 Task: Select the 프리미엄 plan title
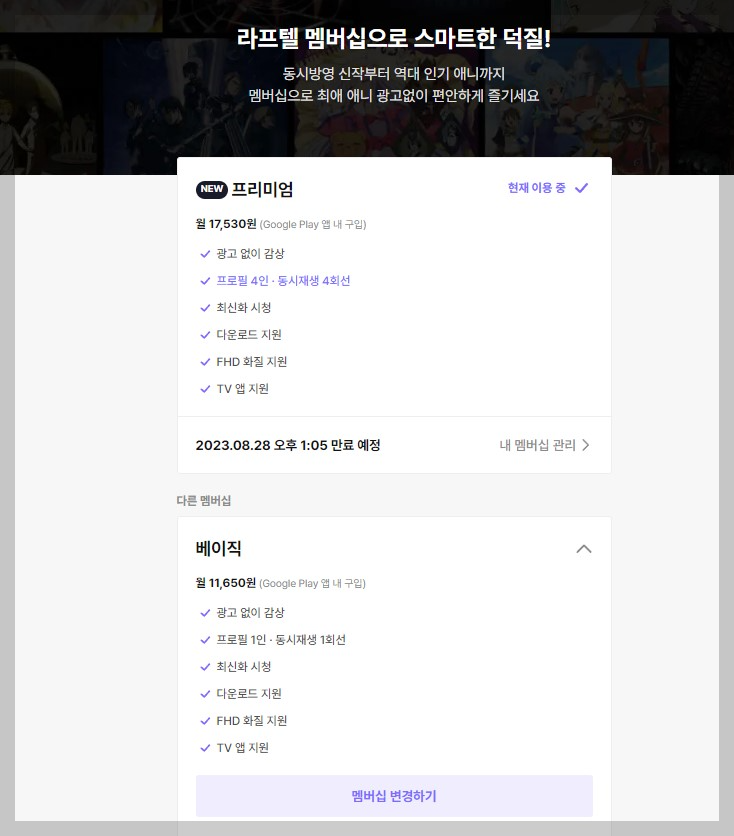(x=262, y=189)
